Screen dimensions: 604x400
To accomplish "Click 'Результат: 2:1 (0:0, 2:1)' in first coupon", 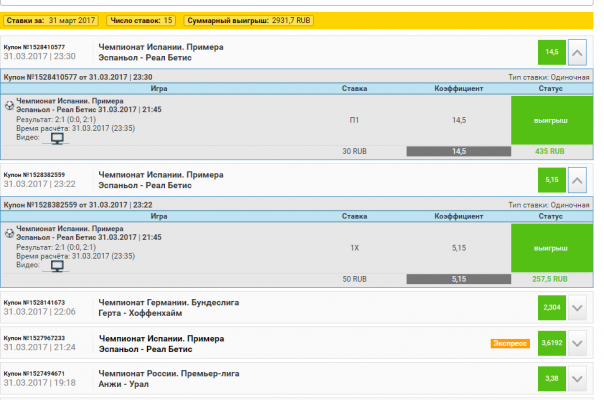I will pyautogui.click(x=56, y=119).
